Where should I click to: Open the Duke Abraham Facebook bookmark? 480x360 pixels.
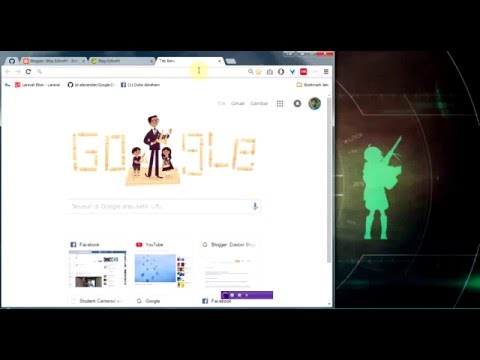click(x=140, y=85)
